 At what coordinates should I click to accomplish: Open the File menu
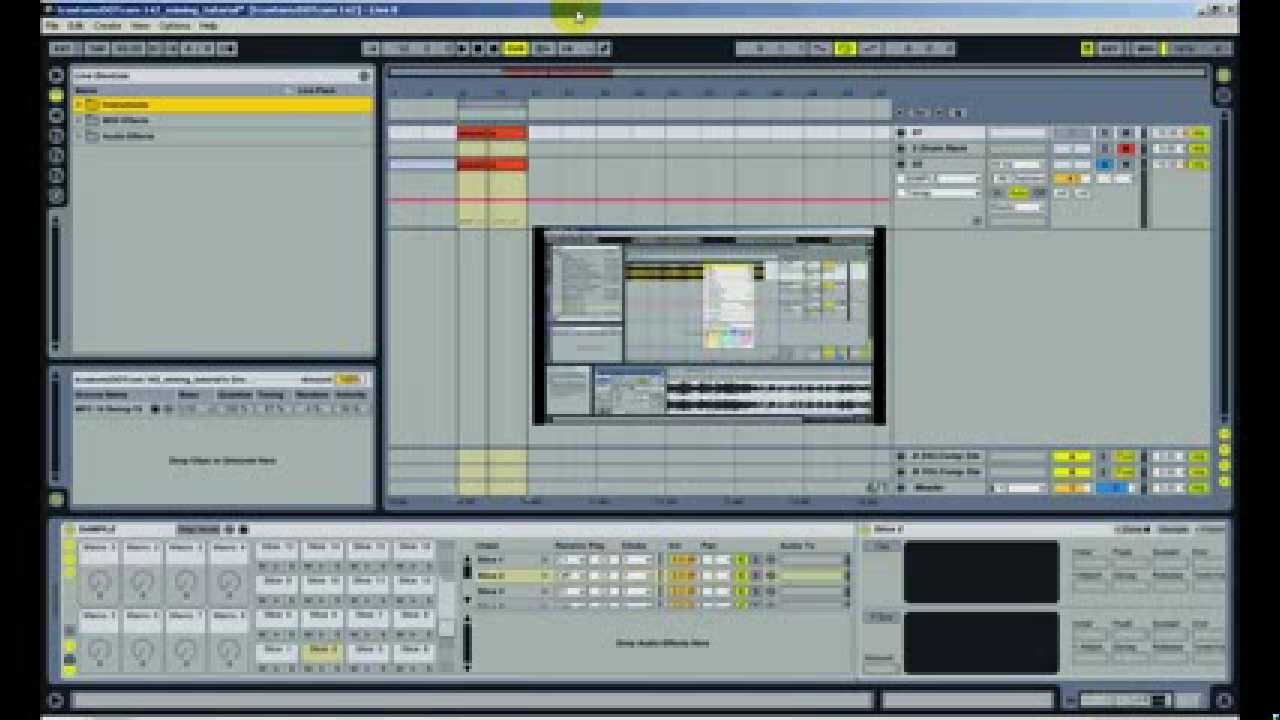click(51, 26)
